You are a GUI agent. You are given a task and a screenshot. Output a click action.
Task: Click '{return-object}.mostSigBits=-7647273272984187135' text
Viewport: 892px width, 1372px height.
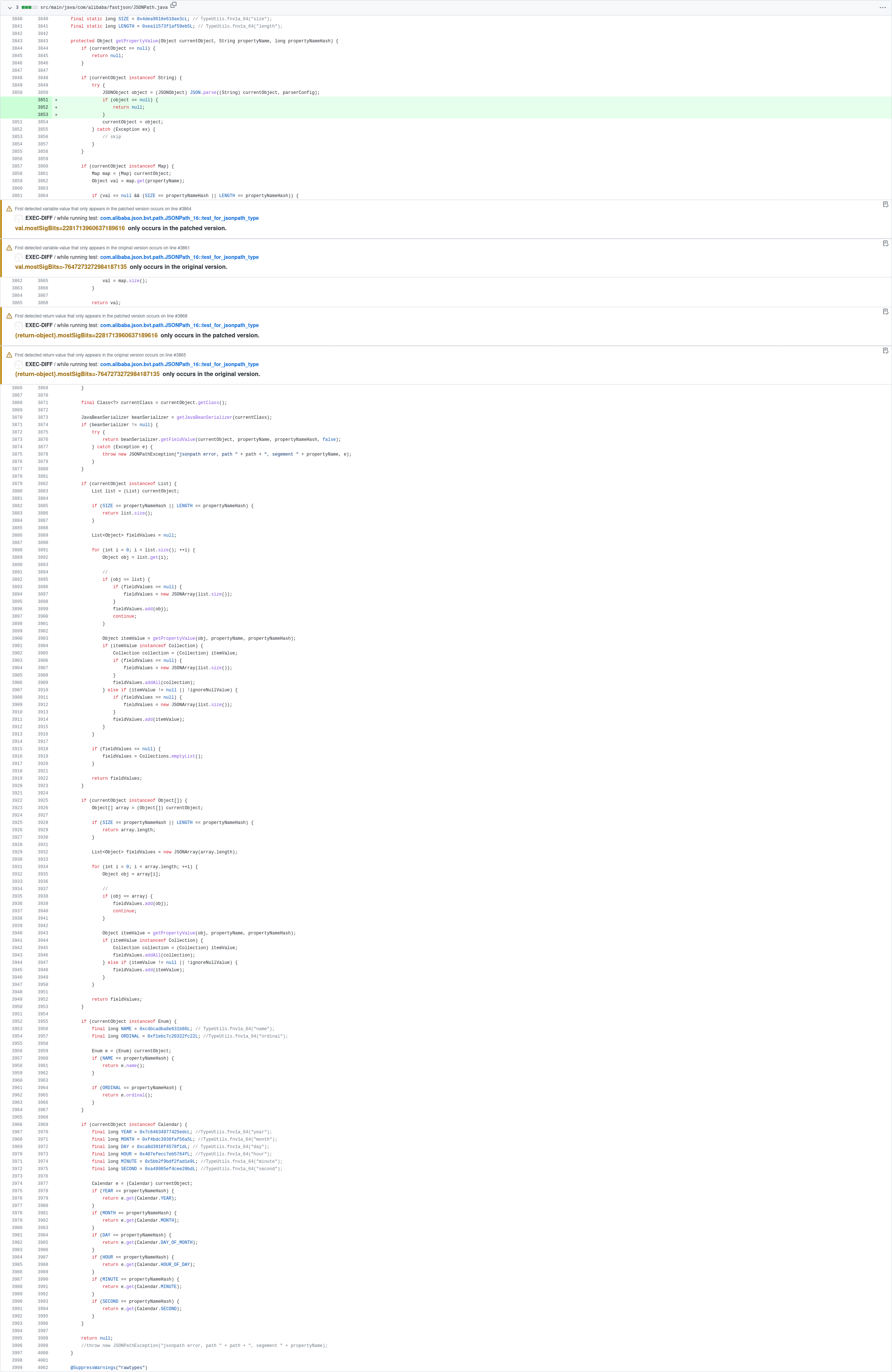coord(88,374)
